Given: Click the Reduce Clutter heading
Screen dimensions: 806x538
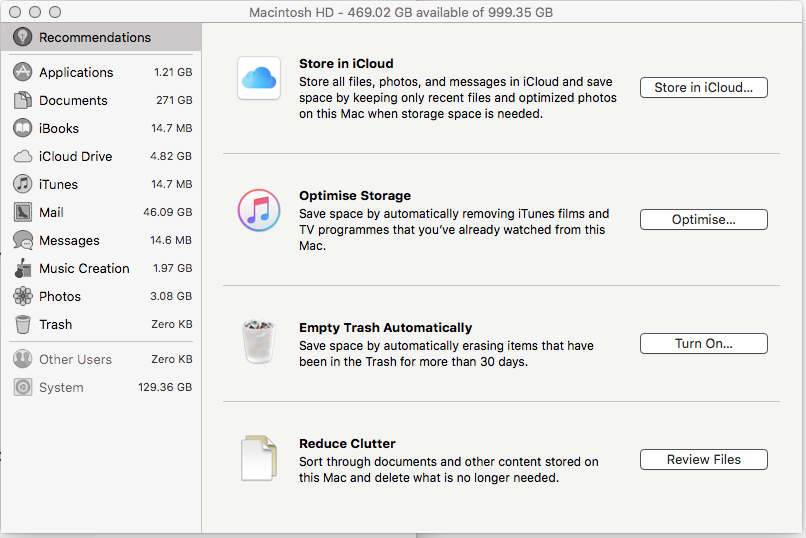Looking at the screenshot, I should coord(347,443).
